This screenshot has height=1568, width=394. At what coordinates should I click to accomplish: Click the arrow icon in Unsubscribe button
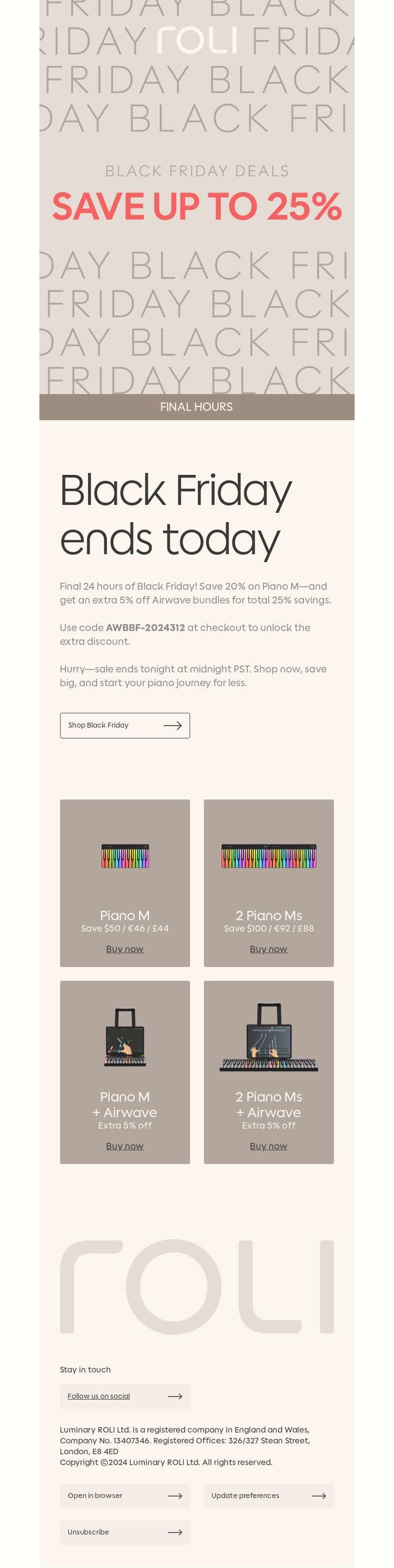[x=175, y=1532]
